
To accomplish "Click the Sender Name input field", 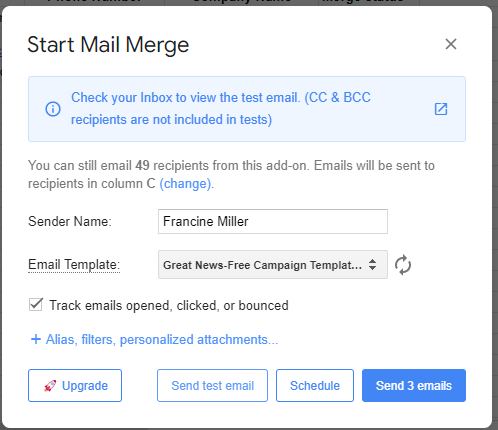I will tap(273, 221).
